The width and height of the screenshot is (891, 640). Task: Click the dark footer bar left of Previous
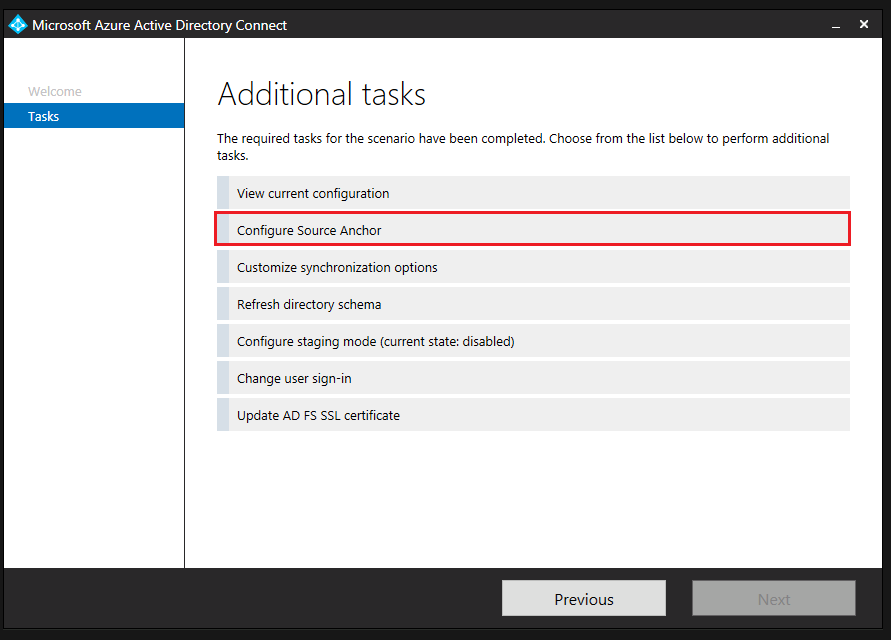(x=250, y=599)
